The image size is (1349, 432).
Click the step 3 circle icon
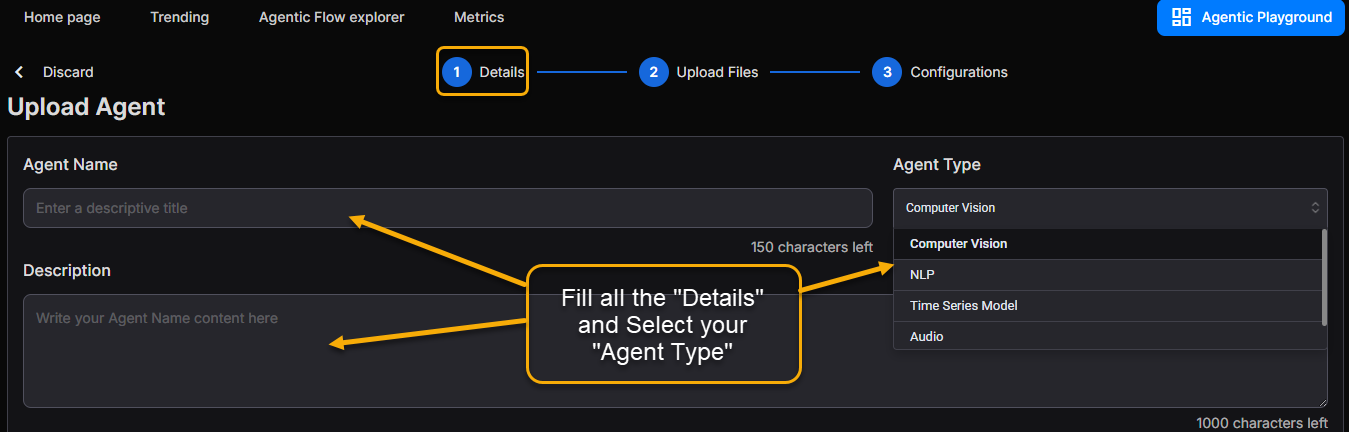pyautogui.click(x=886, y=72)
